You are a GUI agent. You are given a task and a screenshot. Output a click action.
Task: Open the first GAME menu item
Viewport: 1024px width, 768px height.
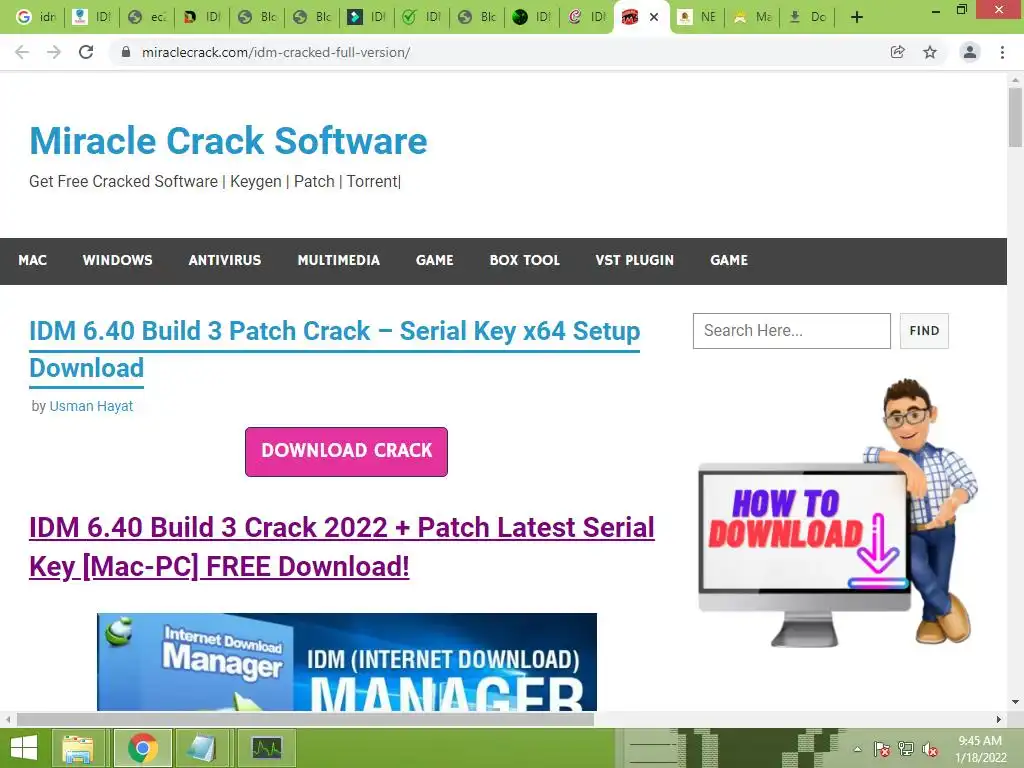434,261
